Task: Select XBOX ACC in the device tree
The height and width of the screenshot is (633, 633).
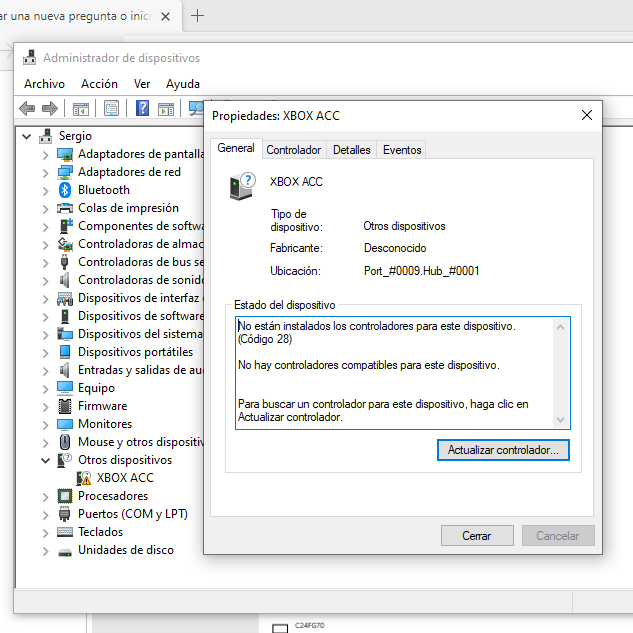Action: tap(125, 478)
